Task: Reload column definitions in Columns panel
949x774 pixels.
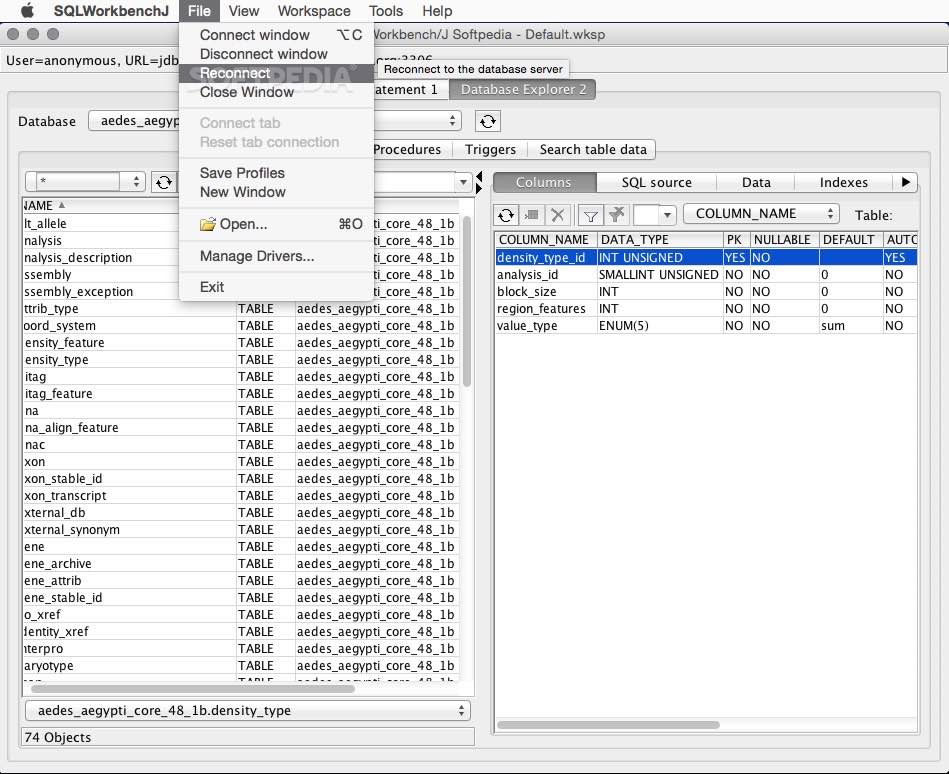Action: click(x=506, y=214)
